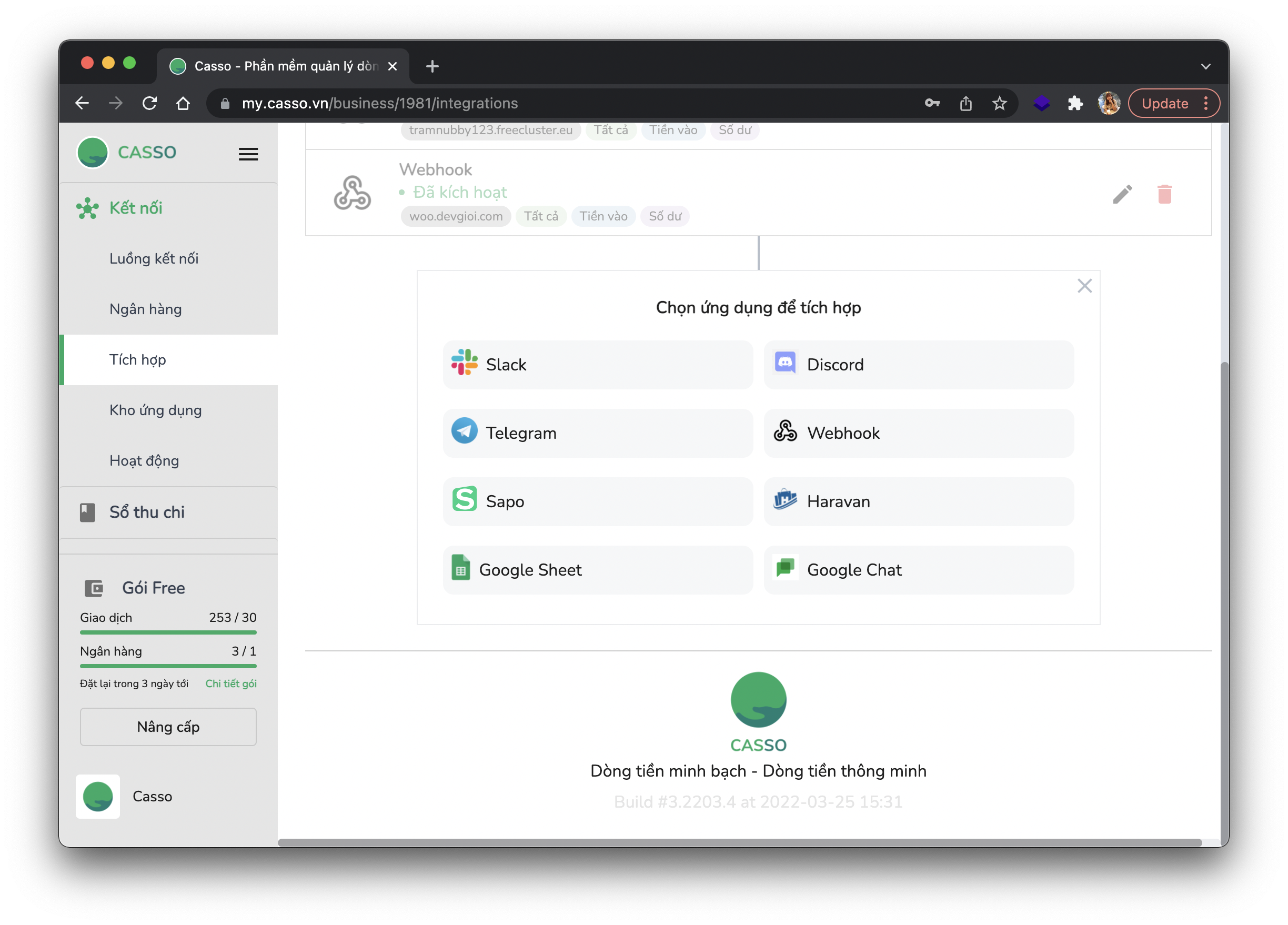Select Google Sheet integration
Image resolution: width=1288 pixels, height=925 pixels.
(x=597, y=569)
